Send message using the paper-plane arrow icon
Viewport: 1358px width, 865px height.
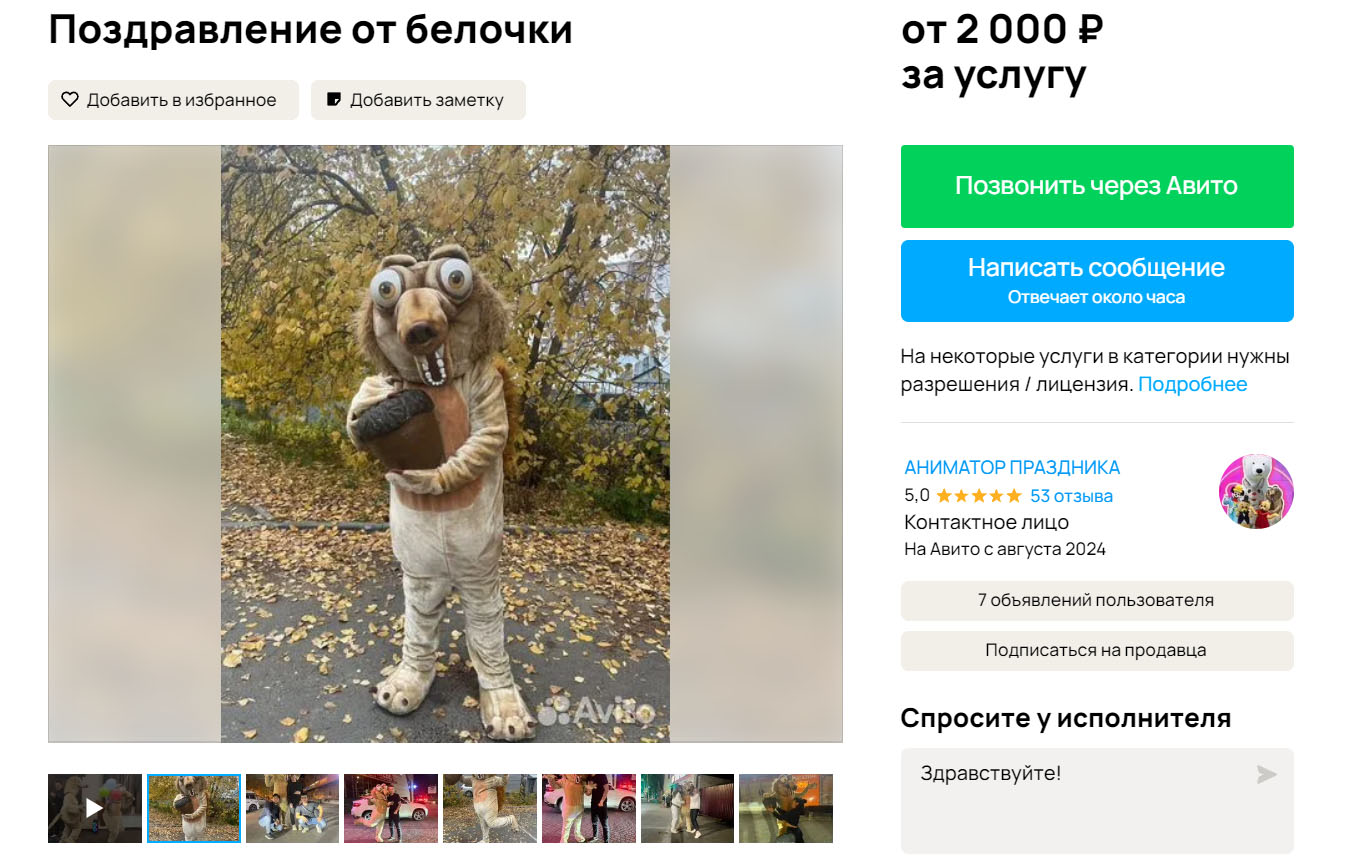click(x=1266, y=774)
